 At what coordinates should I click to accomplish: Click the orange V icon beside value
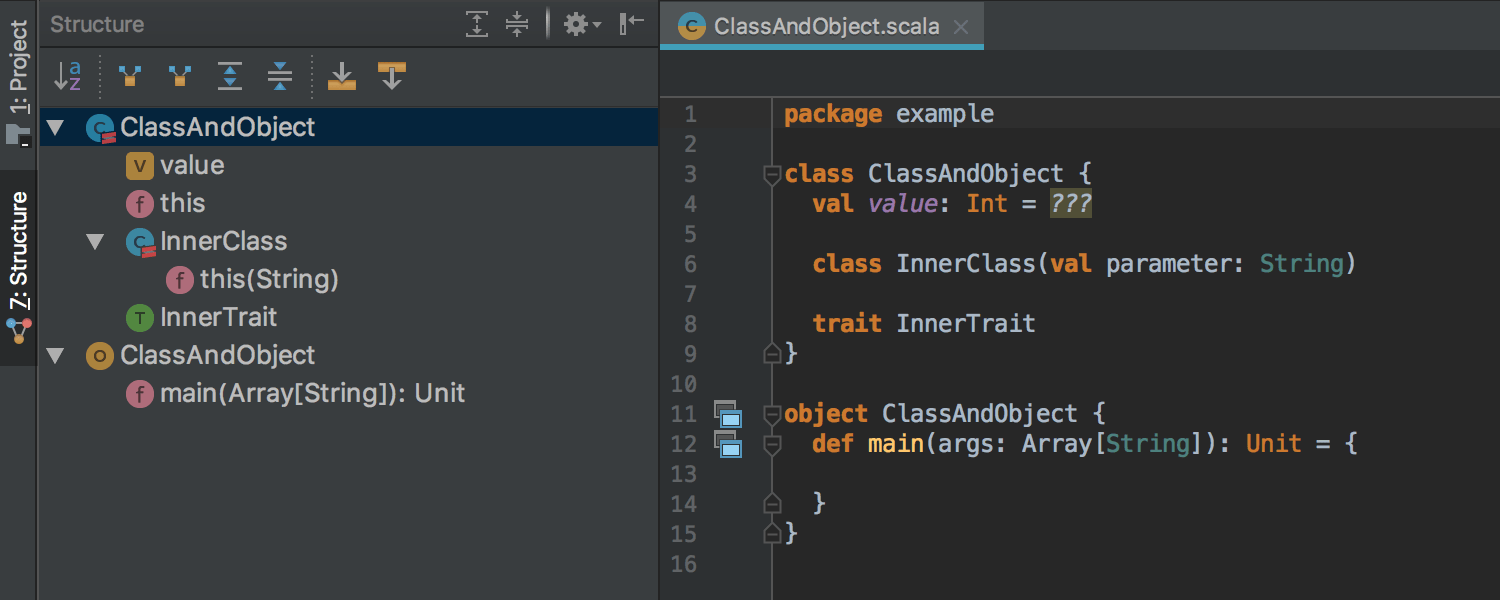140,165
